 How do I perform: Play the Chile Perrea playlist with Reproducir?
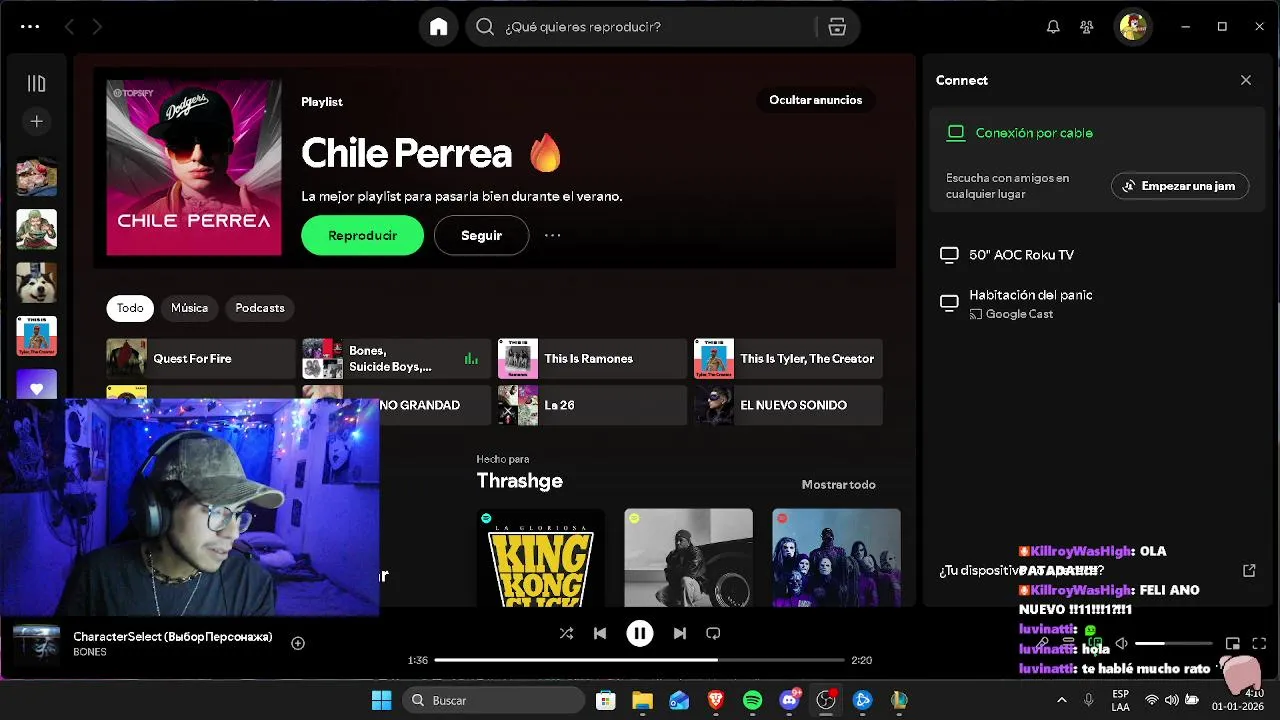tap(362, 235)
